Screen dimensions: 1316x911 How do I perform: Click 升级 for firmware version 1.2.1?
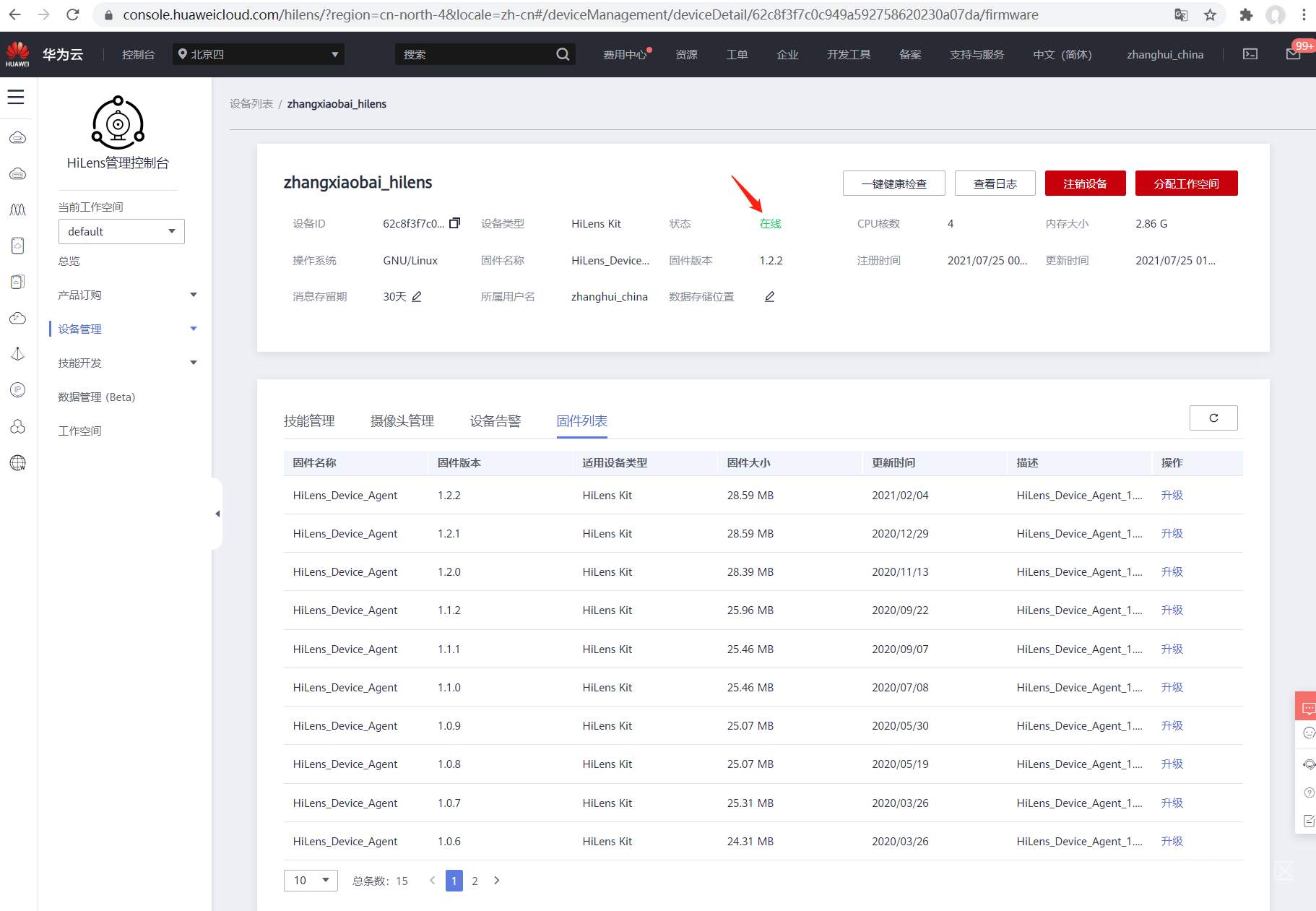click(1172, 533)
